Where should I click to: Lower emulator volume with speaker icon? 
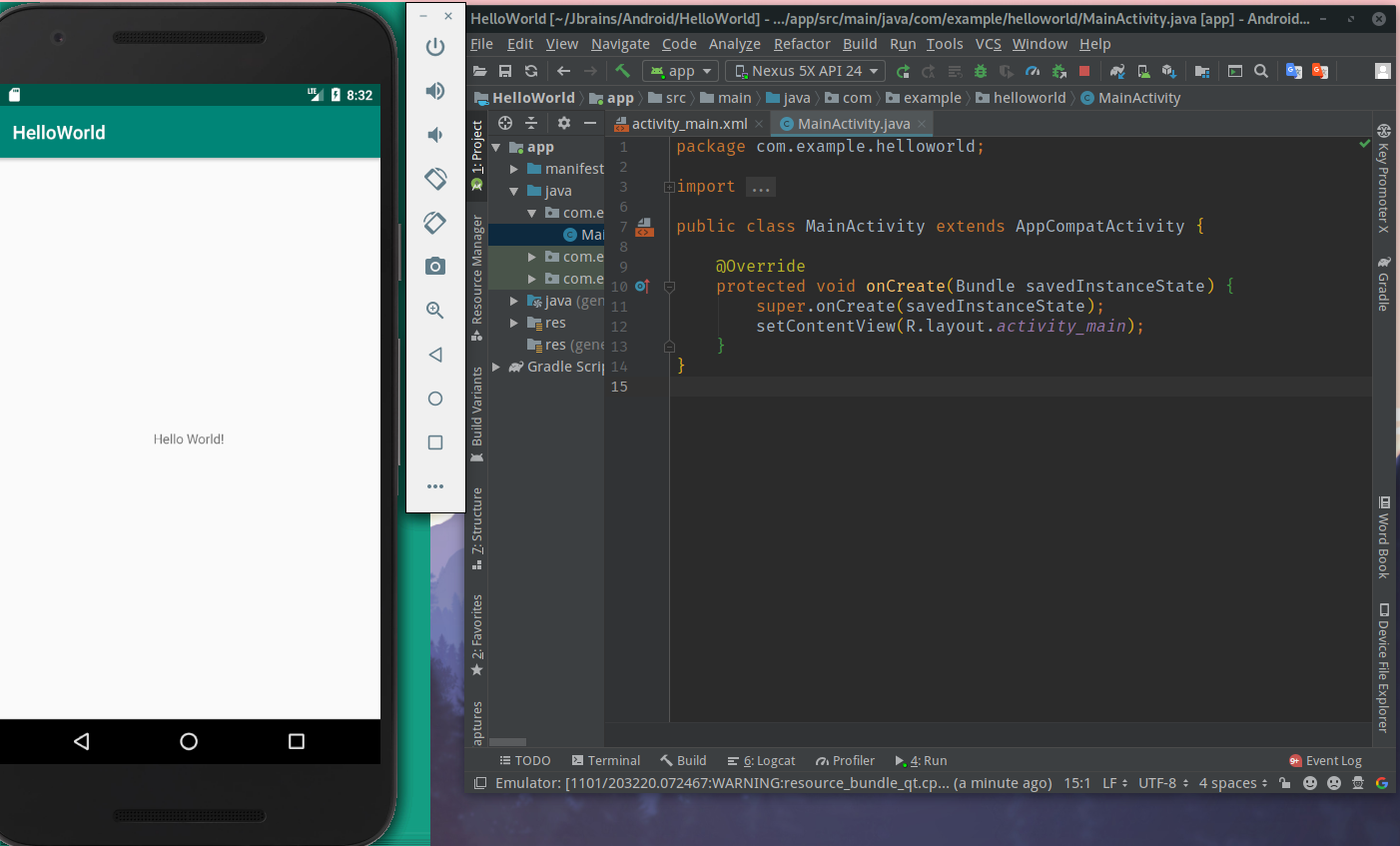point(435,135)
